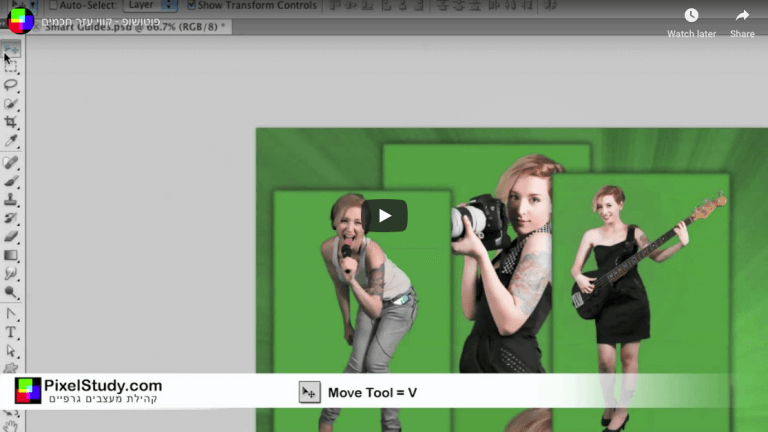768x432 pixels.
Task: Select the Smudge tool
Action: point(11,274)
